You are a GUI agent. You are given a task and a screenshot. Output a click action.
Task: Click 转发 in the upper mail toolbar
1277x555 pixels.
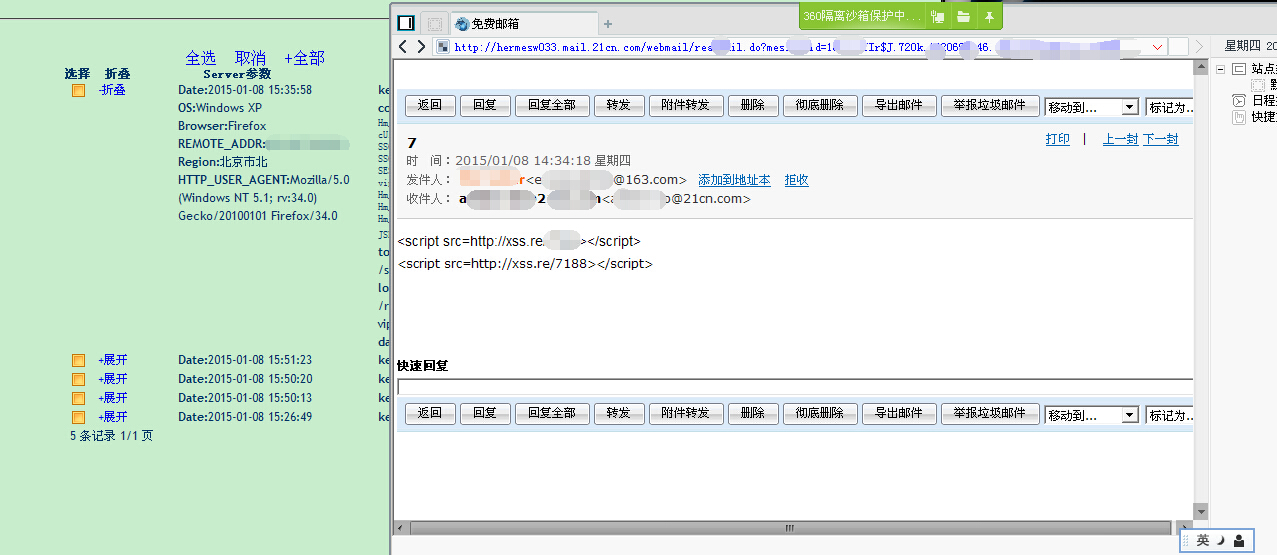tap(618, 105)
